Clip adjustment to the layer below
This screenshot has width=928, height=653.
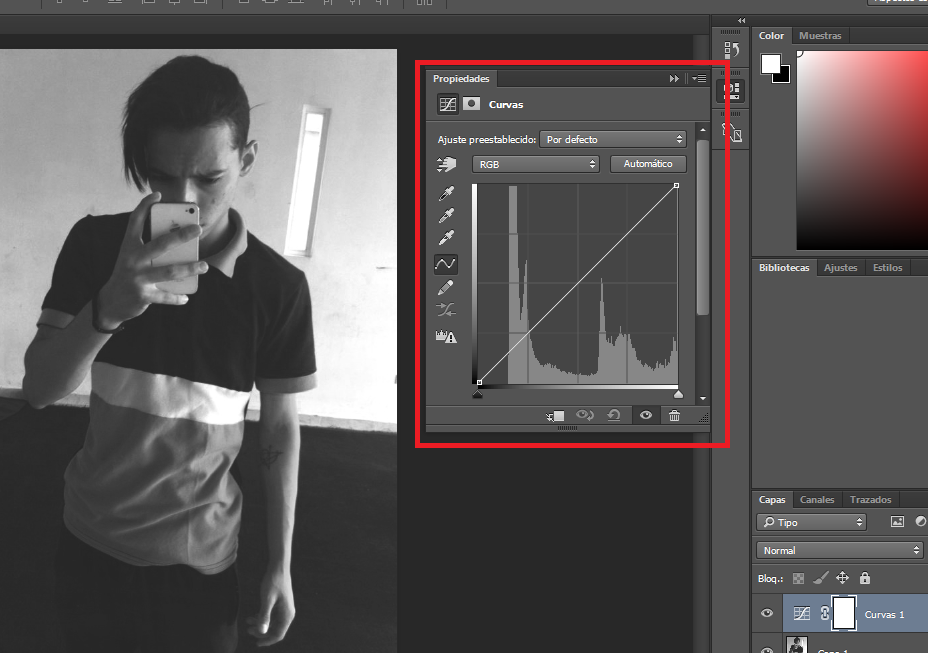[x=555, y=416]
